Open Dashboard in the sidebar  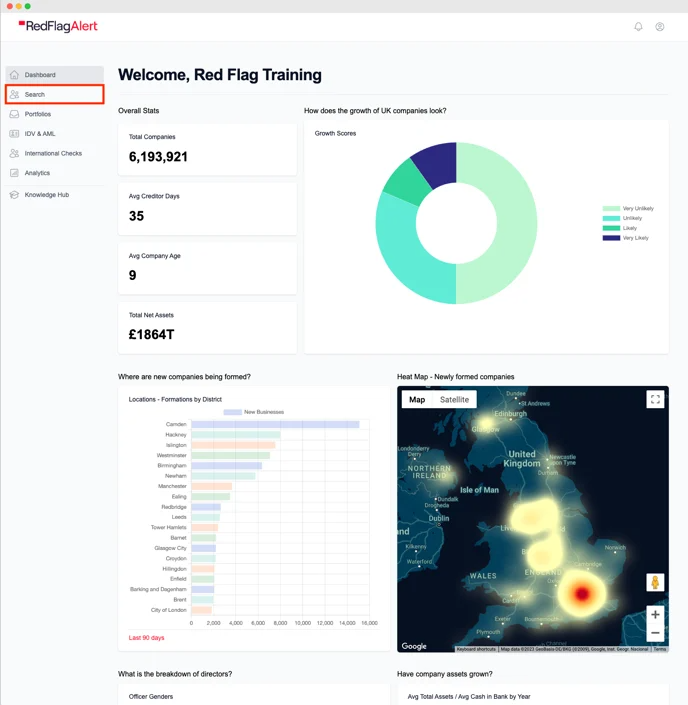tap(54, 75)
